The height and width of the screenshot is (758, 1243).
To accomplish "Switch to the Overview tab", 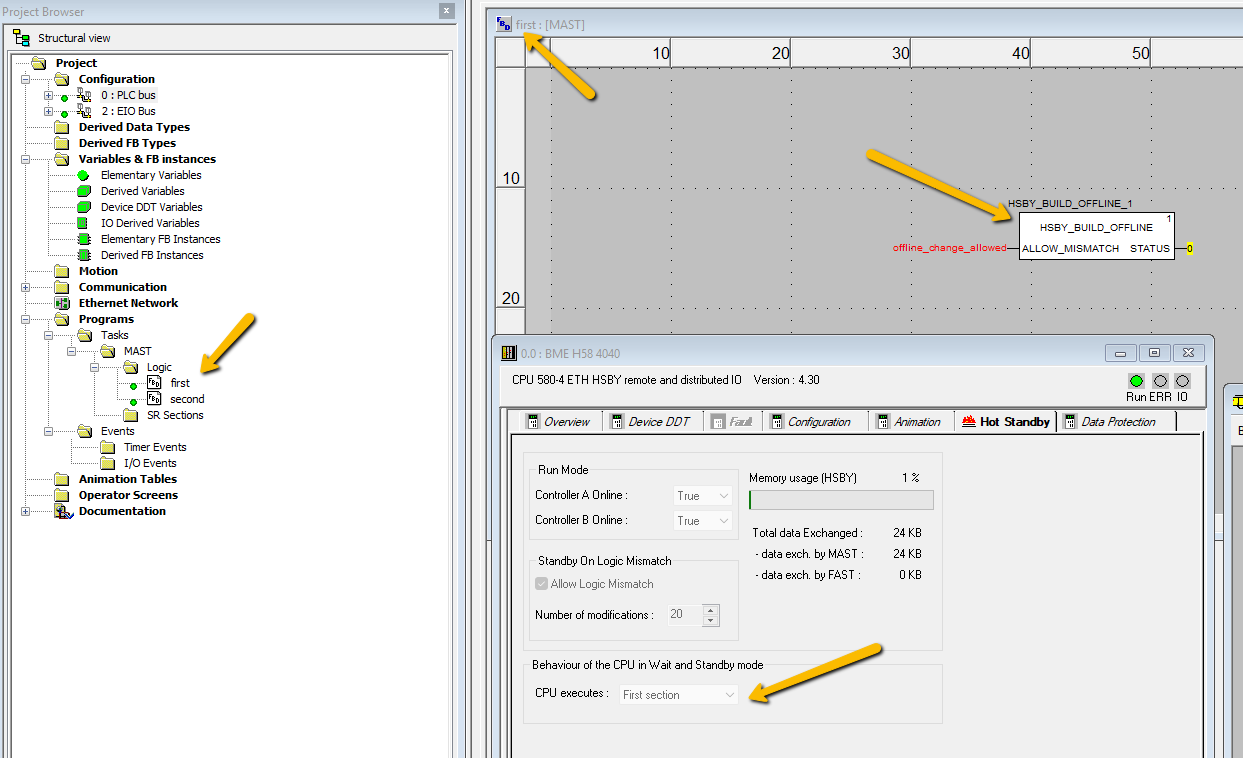I will (x=558, y=422).
